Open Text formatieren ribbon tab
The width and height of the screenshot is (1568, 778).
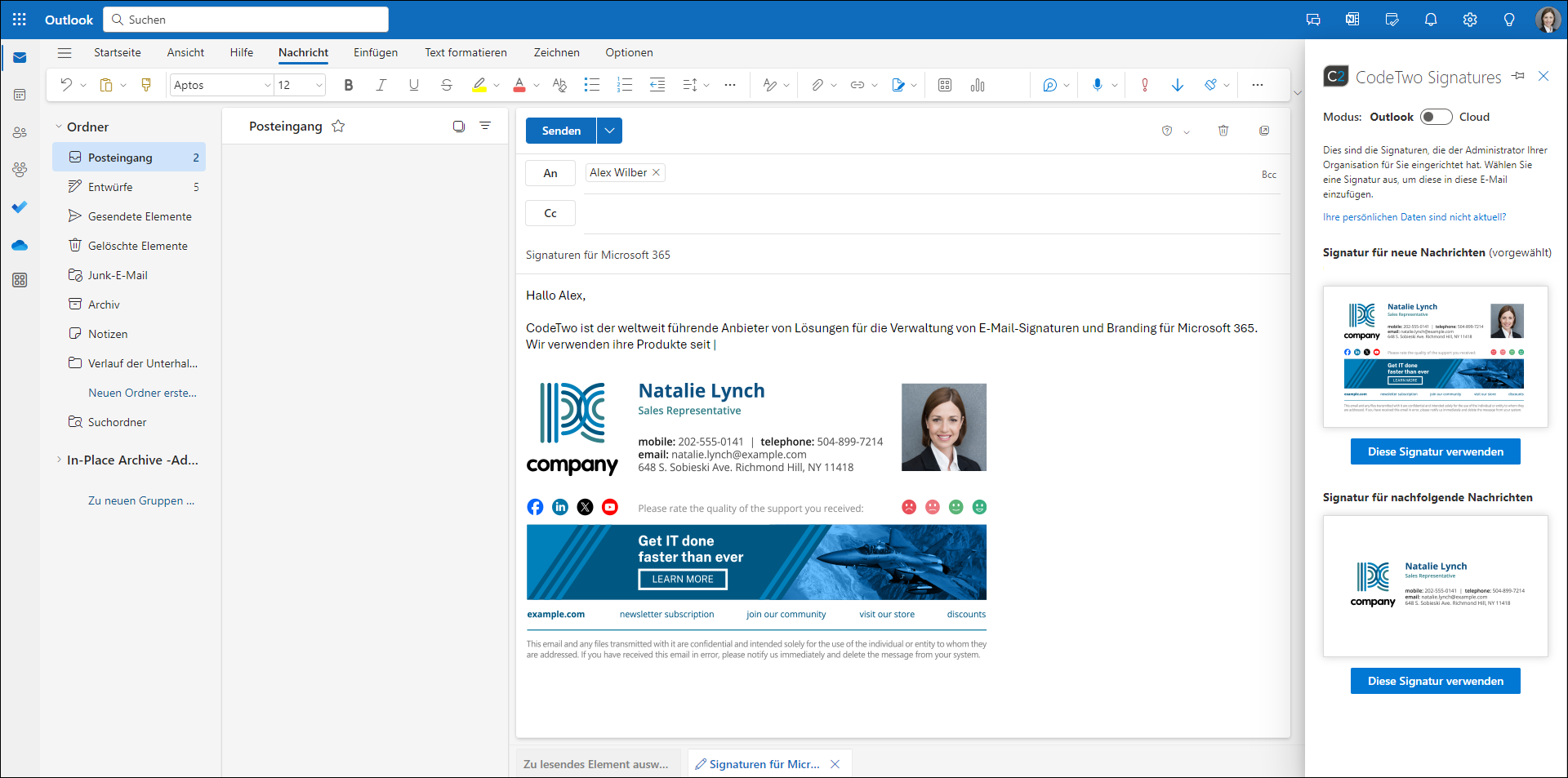pyautogui.click(x=465, y=52)
